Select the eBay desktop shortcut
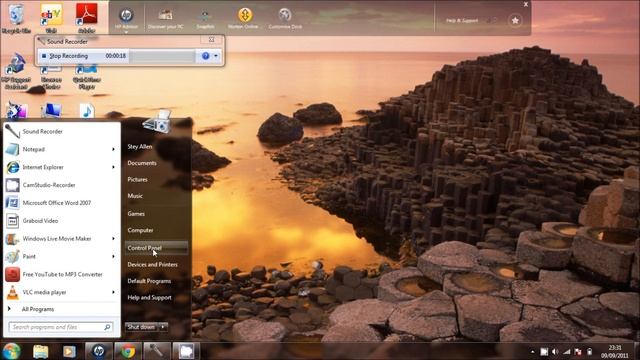Image resolution: width=640 pixels, height=360 pixels. [51, 18]
